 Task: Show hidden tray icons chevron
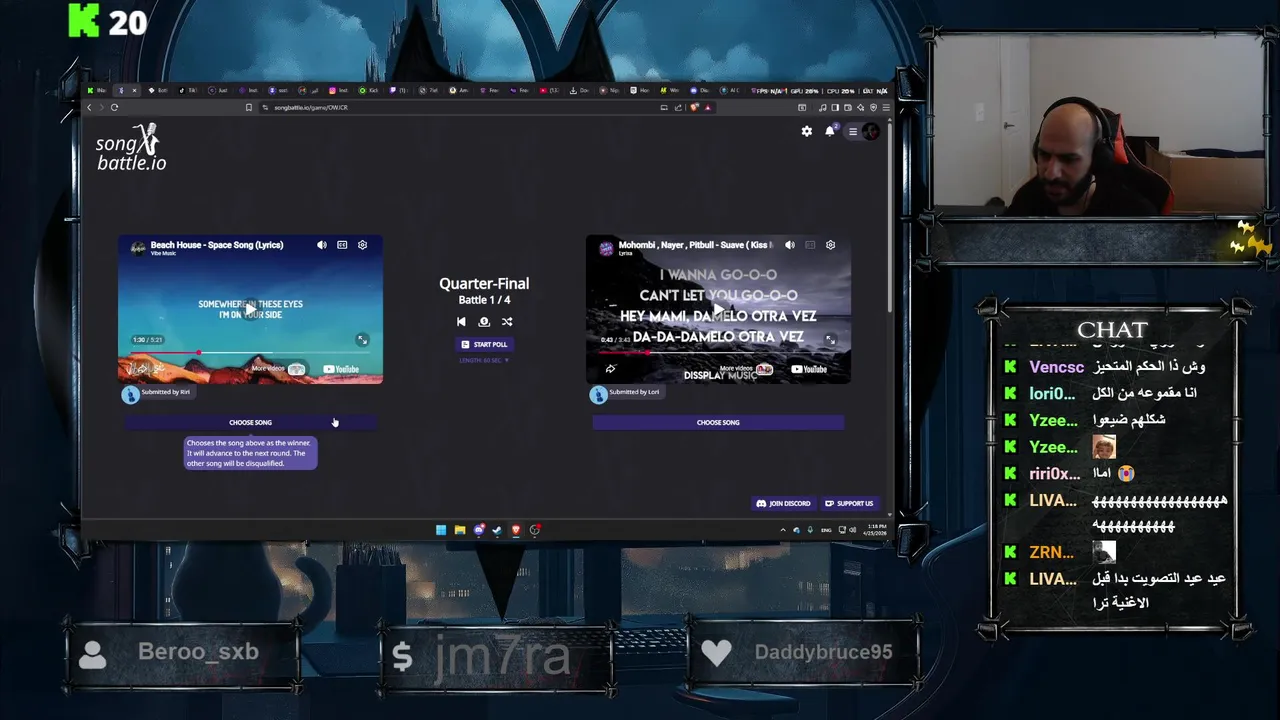tap(783, 530)
